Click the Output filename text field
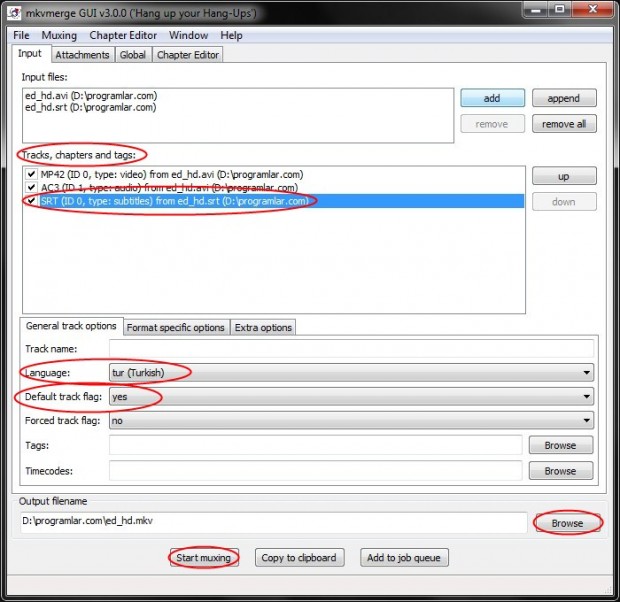Viewport: 620px width, 602px height. pos(274,522)
